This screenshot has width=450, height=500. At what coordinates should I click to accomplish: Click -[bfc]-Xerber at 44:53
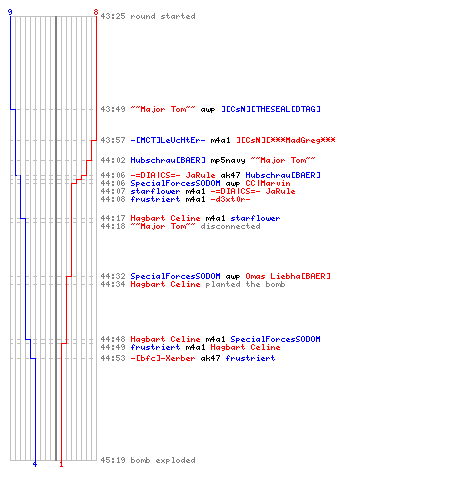click(163, 358)
